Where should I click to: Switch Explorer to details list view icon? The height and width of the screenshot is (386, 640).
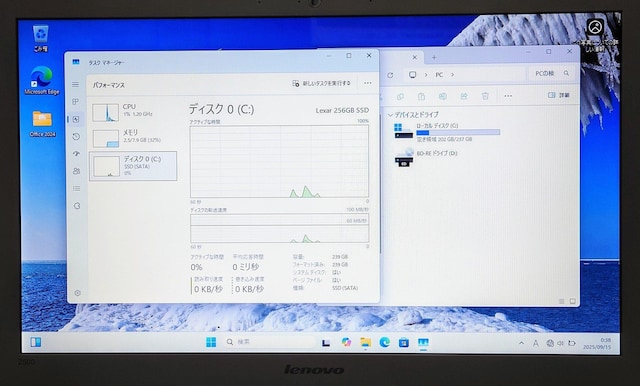point(561,302)
